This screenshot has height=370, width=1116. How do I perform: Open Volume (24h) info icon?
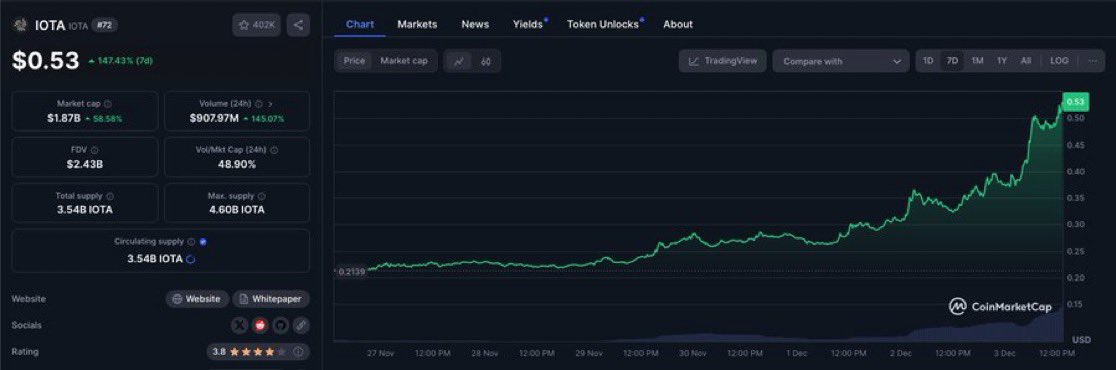click(x=259, y=104)
